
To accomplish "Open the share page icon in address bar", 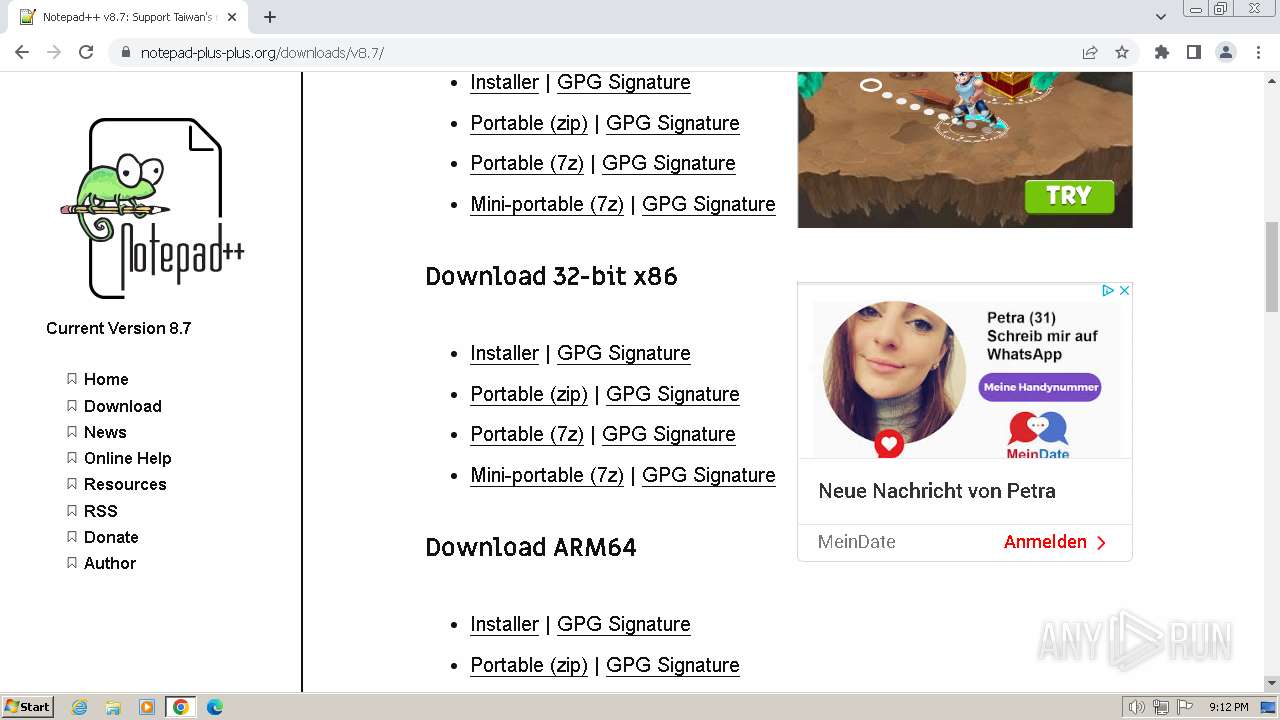I will click(x=1090, y=52).
